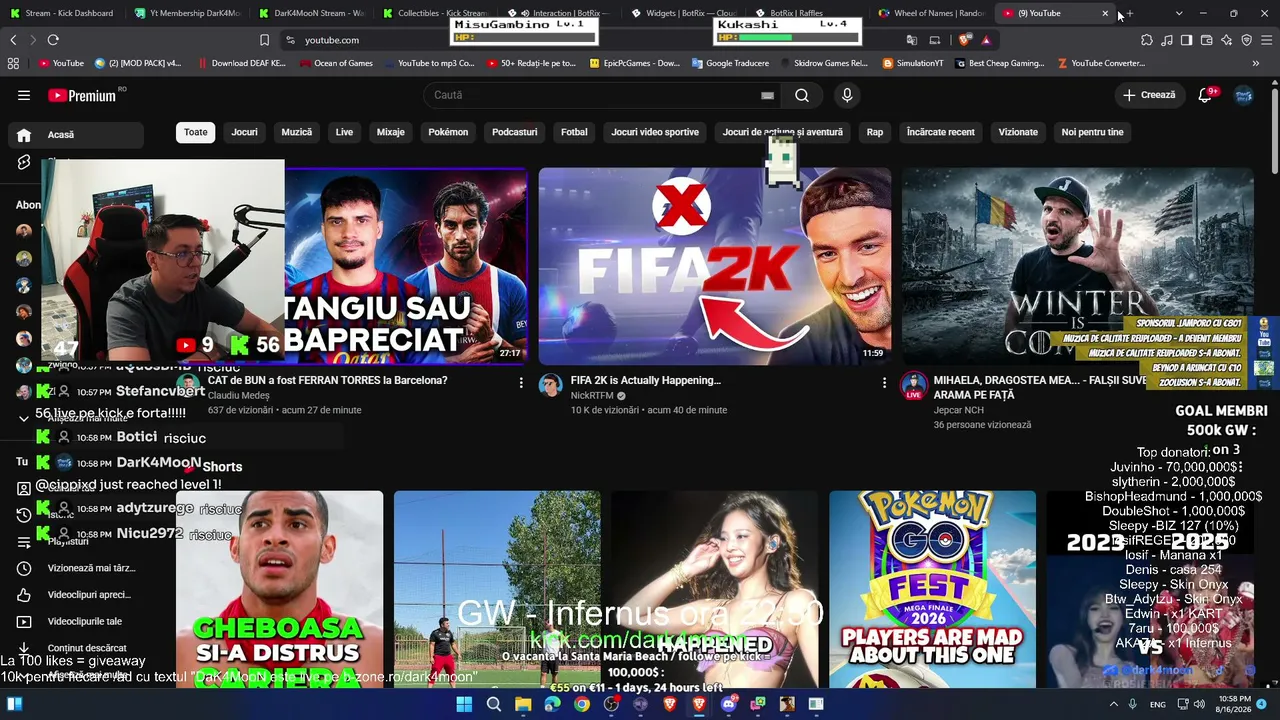Viewport: 1280px width, 720px height.
Task: Open the Ocean of Games bookmark
Action: click(336, 63)
